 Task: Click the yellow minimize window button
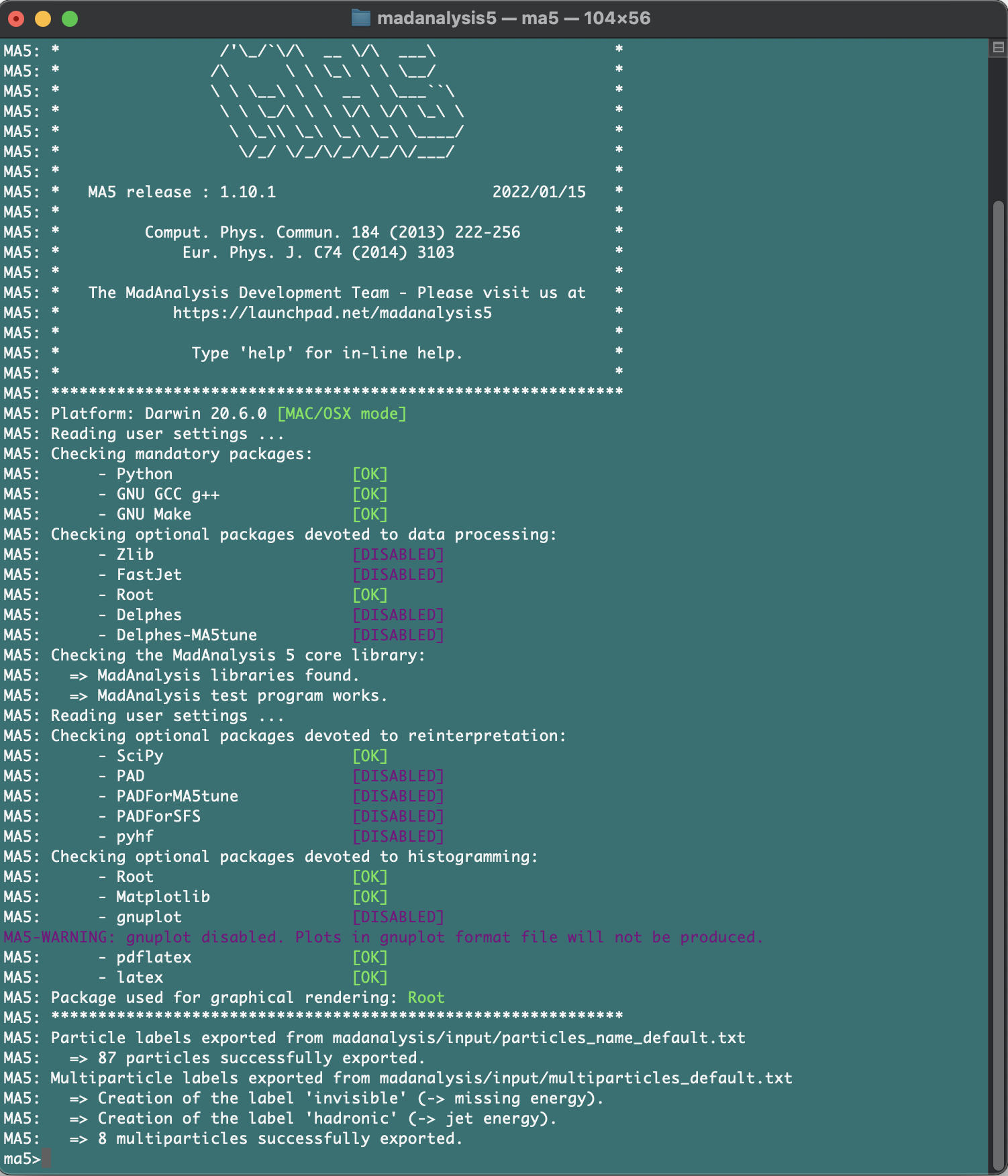43,19
